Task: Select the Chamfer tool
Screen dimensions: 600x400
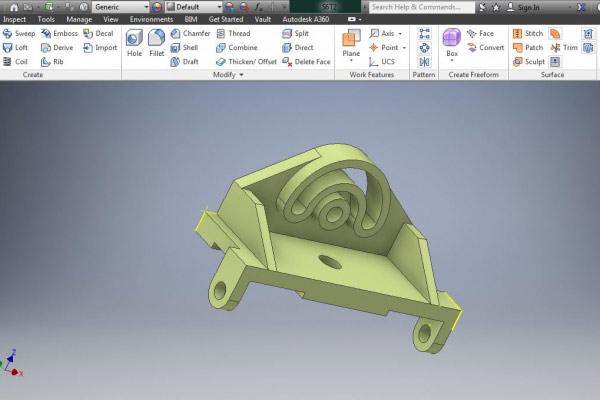Action: [x=189, y=33]
